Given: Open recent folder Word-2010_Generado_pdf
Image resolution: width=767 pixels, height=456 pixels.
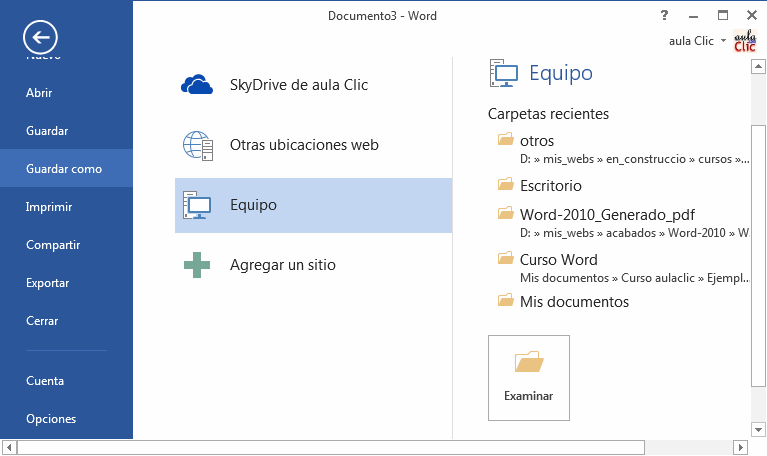Looking at the screenshot, I should (x=607, y=215).
